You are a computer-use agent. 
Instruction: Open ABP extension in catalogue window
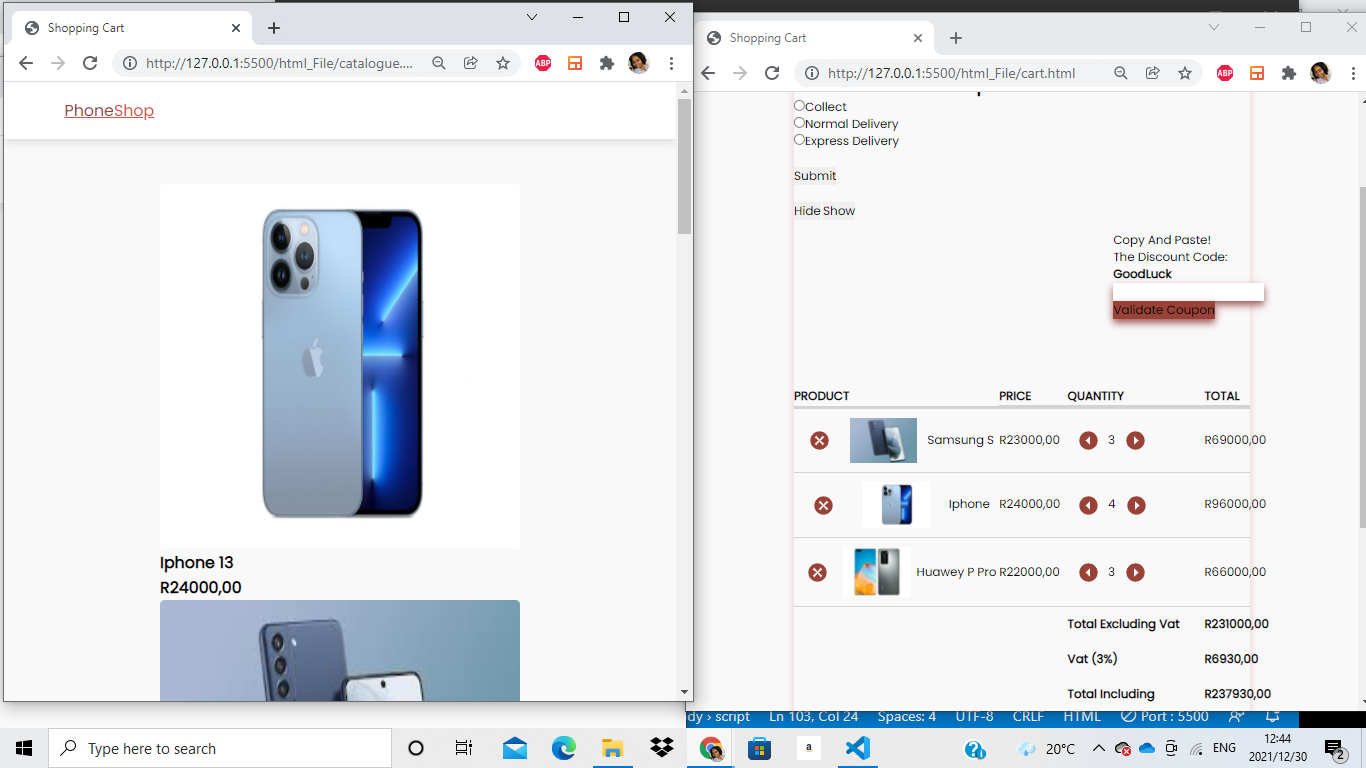click(x=543, y=63)
